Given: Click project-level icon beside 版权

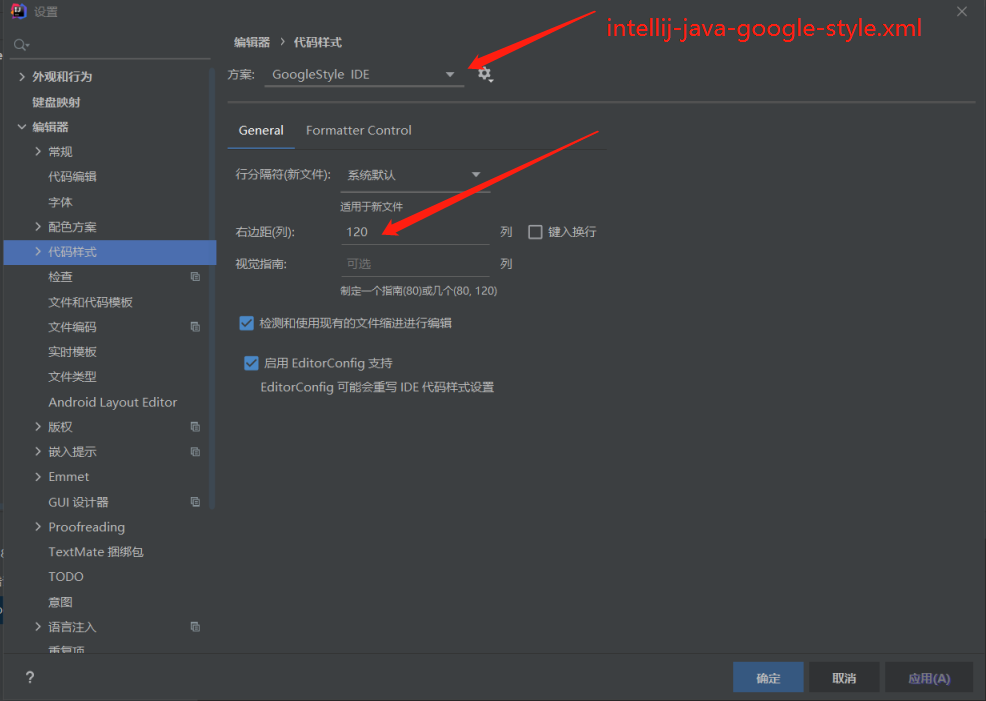Looking at the screenshot, I should click(x=195, y=427).
